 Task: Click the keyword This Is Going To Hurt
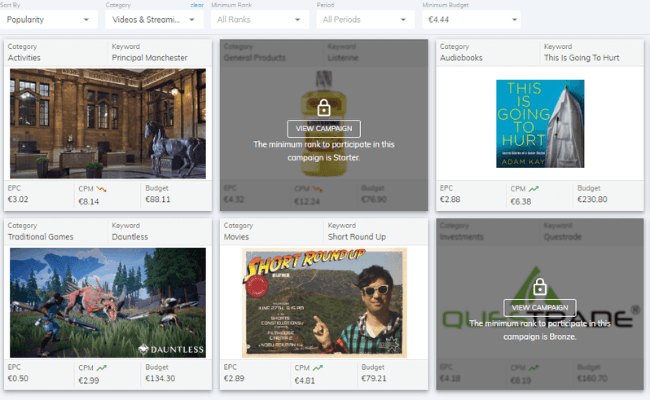pos(582,58)
